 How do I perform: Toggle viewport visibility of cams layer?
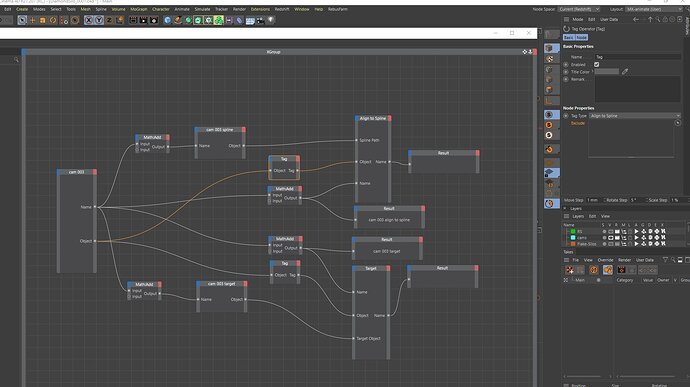coord(611,238)
